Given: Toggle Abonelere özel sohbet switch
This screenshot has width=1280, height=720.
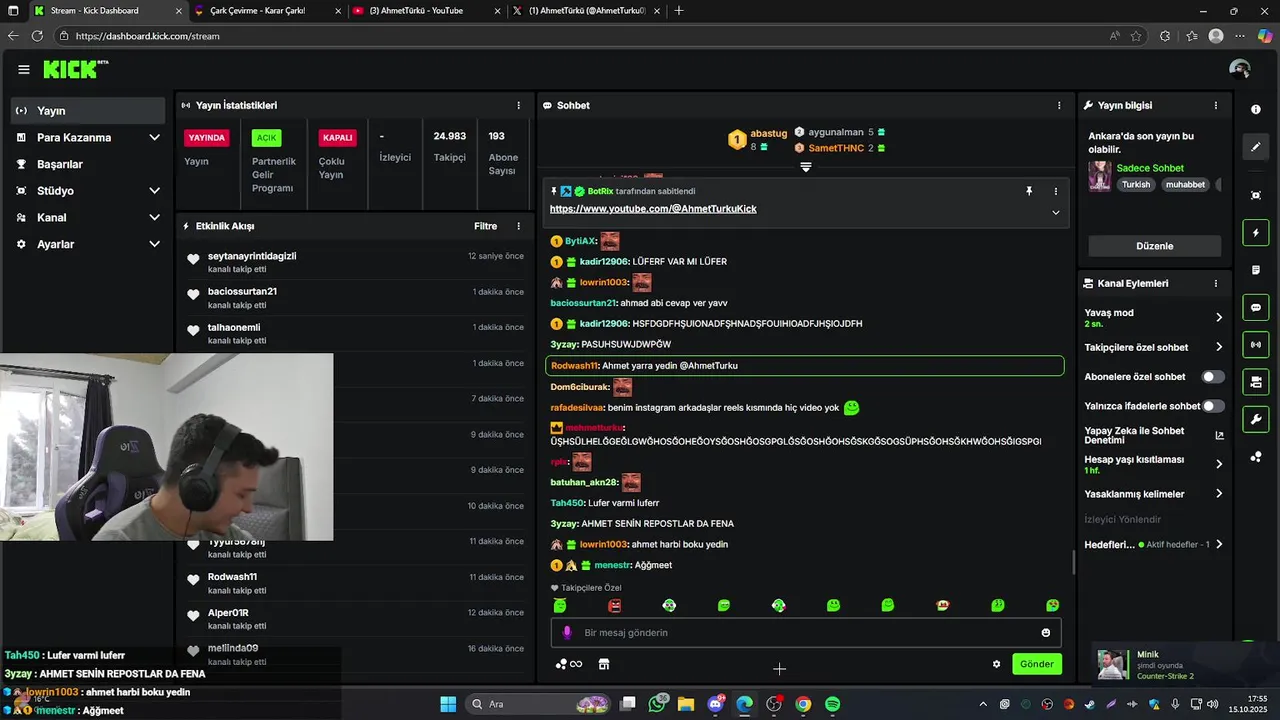Looking at the screenshot, I should pos(1213,377).
